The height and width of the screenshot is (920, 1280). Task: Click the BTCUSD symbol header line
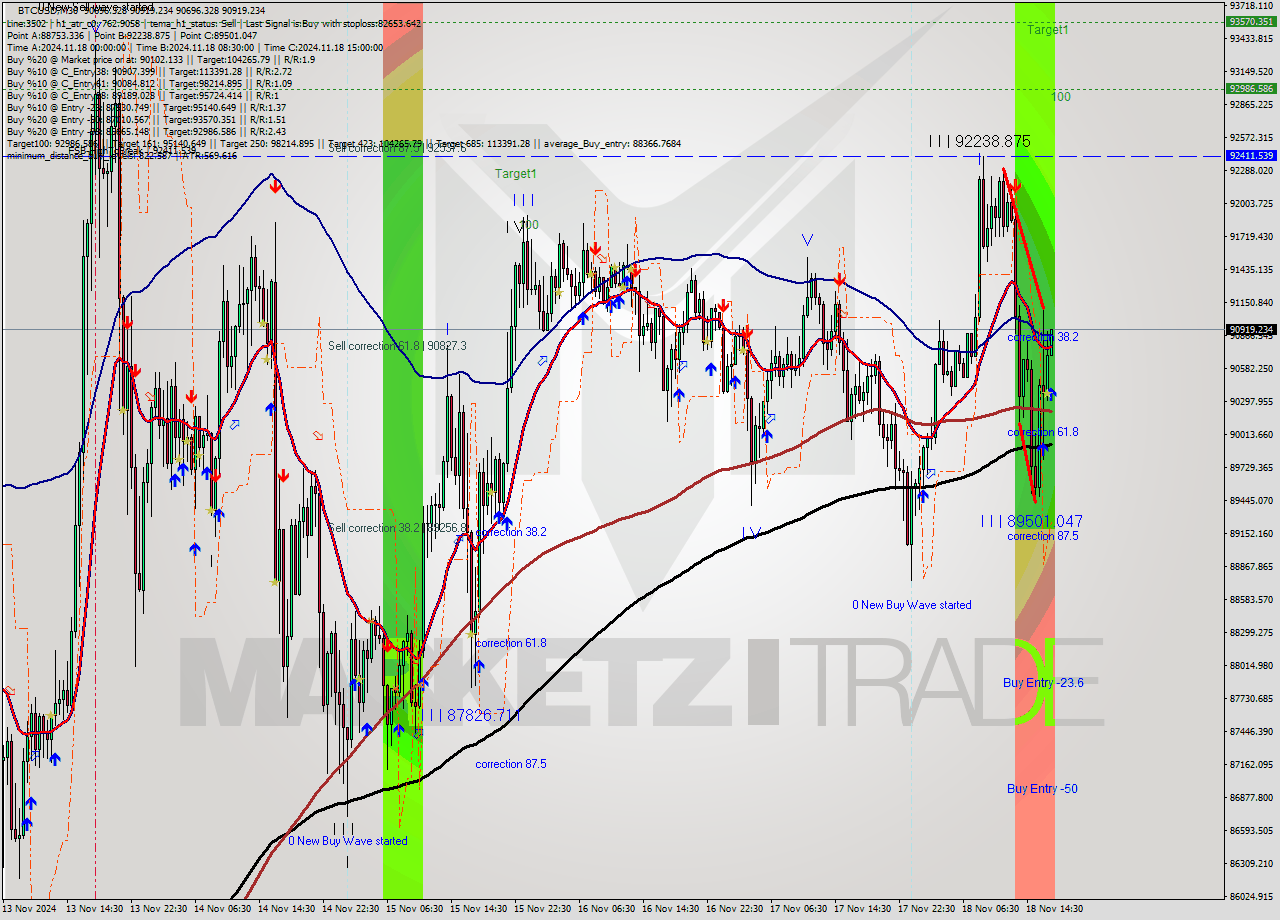[141, 10]
